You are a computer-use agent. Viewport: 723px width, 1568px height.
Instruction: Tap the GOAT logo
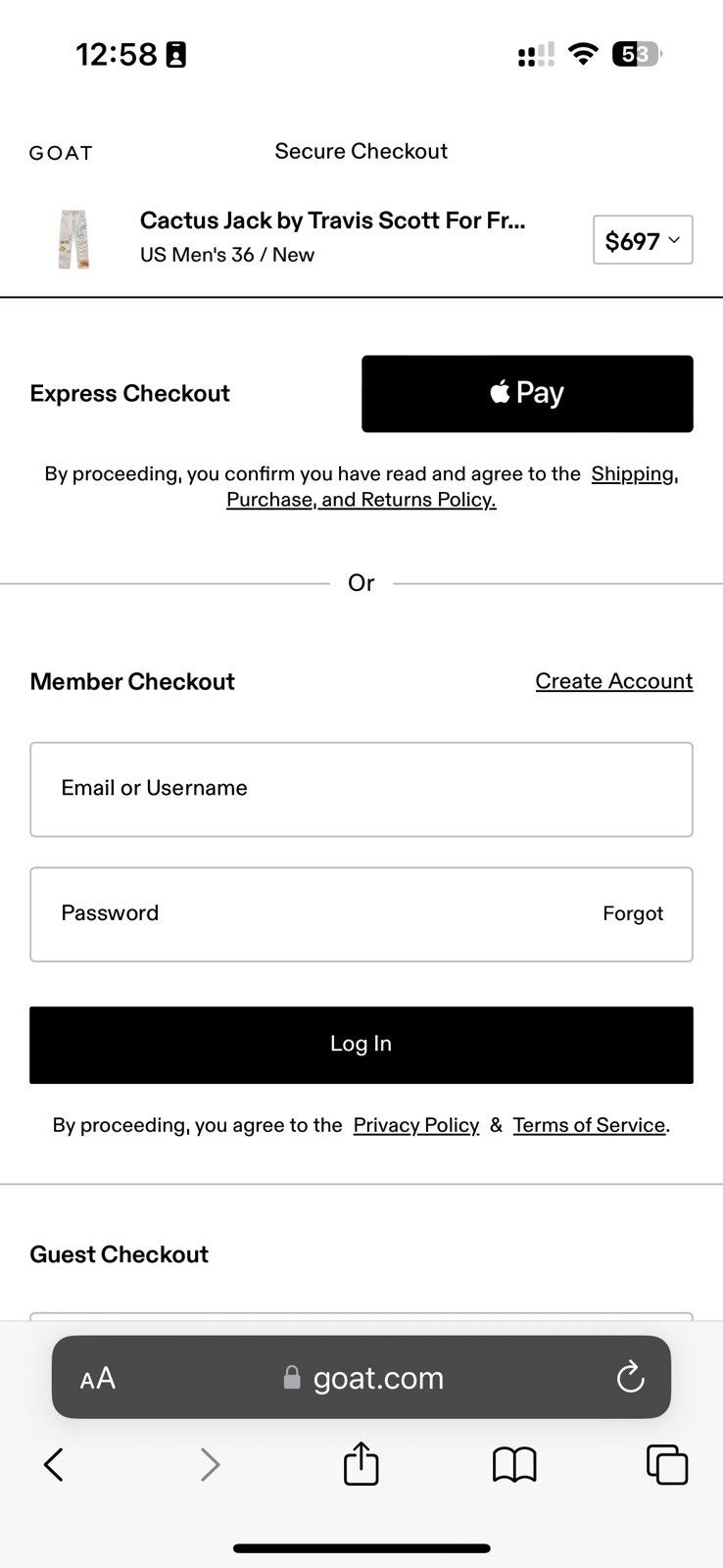(61, 153)
